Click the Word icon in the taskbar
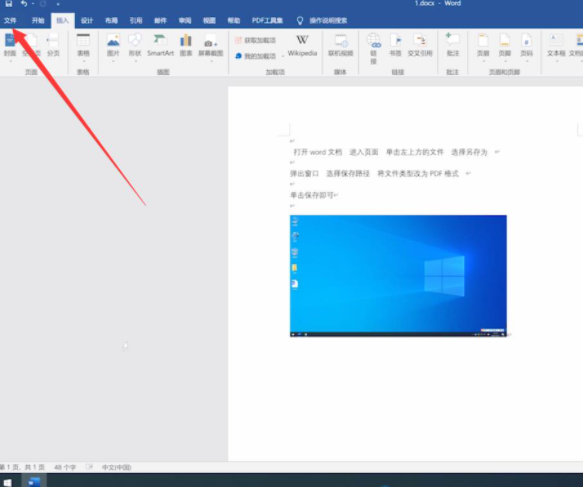This screenshot has height=488, width=583. coord(34,481)
